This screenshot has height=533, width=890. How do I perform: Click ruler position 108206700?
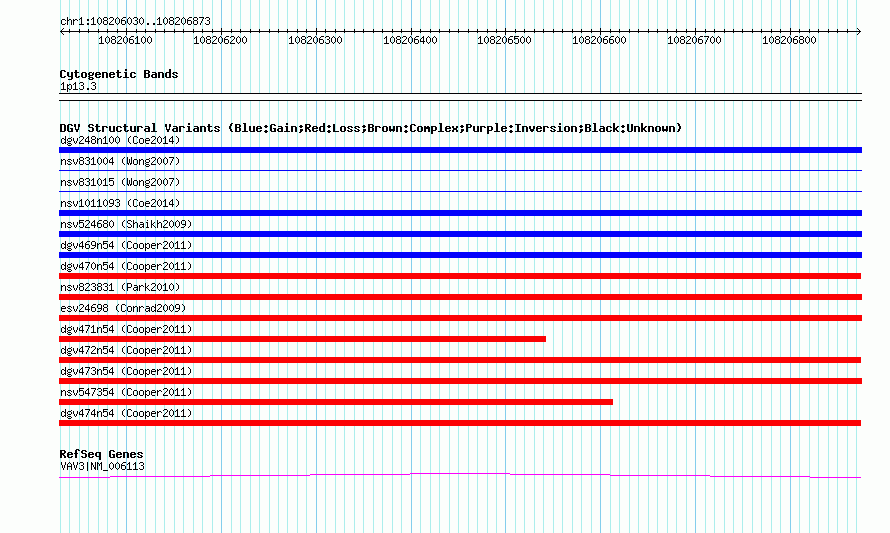click(x=694, y=40)
